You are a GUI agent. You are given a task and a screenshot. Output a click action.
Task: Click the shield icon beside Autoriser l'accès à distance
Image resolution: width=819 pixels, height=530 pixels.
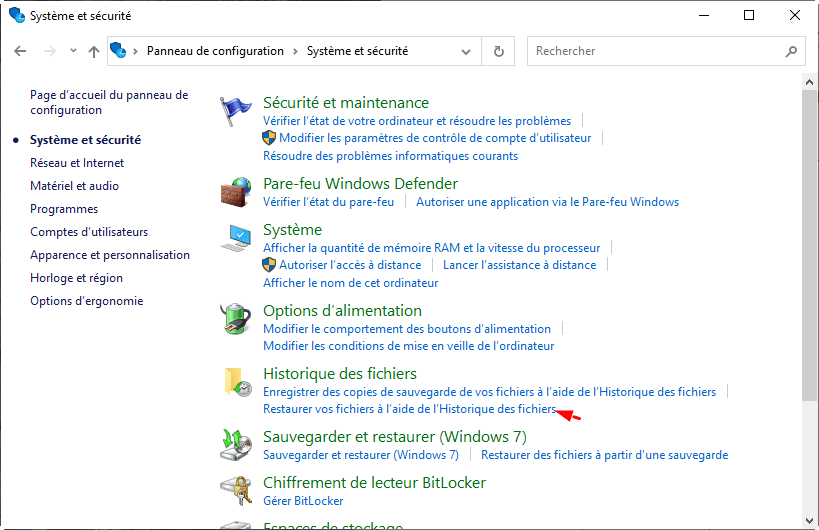268,265
